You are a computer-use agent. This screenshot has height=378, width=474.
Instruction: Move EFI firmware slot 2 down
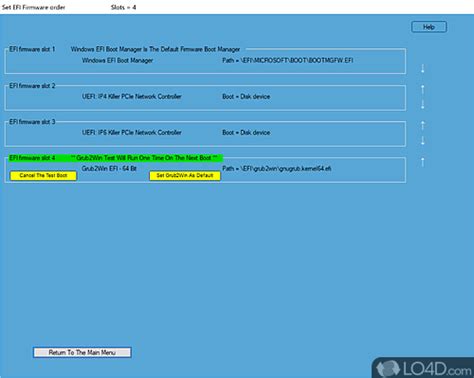(423, 104)
